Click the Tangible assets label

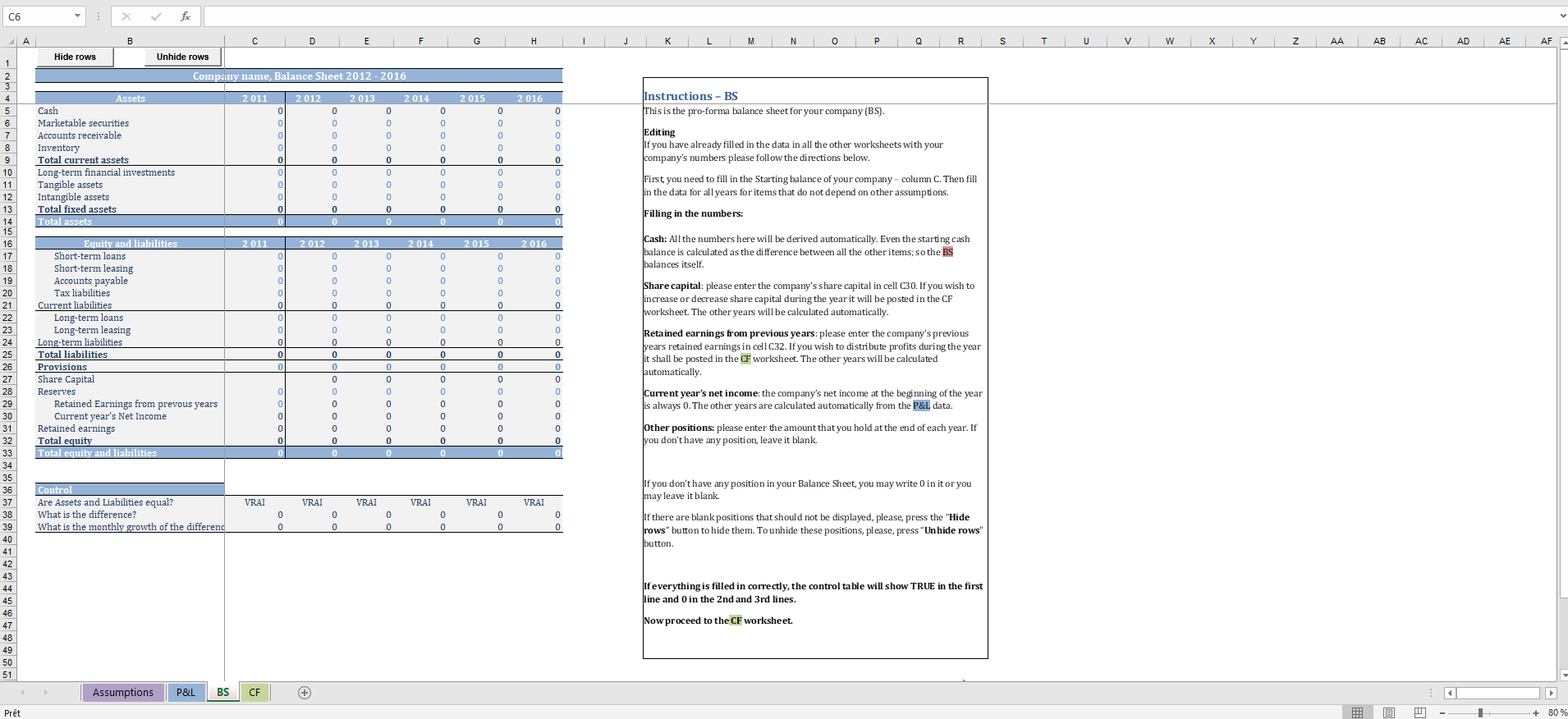point(70,185)
